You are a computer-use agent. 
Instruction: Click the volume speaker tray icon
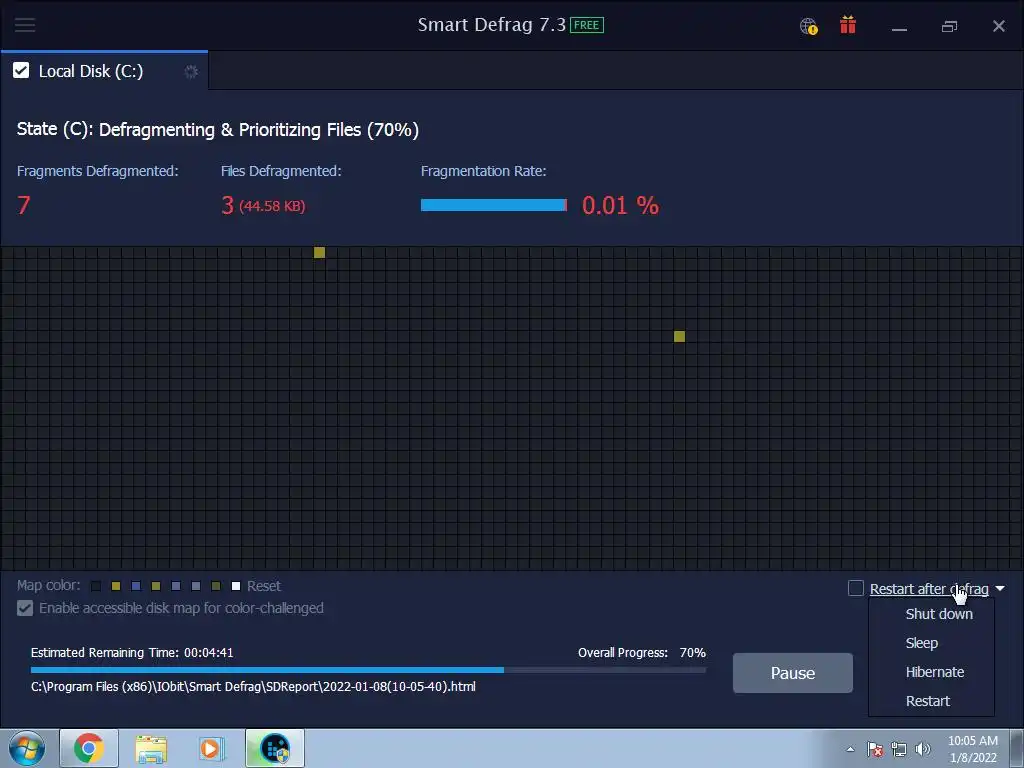click(923, 749)
